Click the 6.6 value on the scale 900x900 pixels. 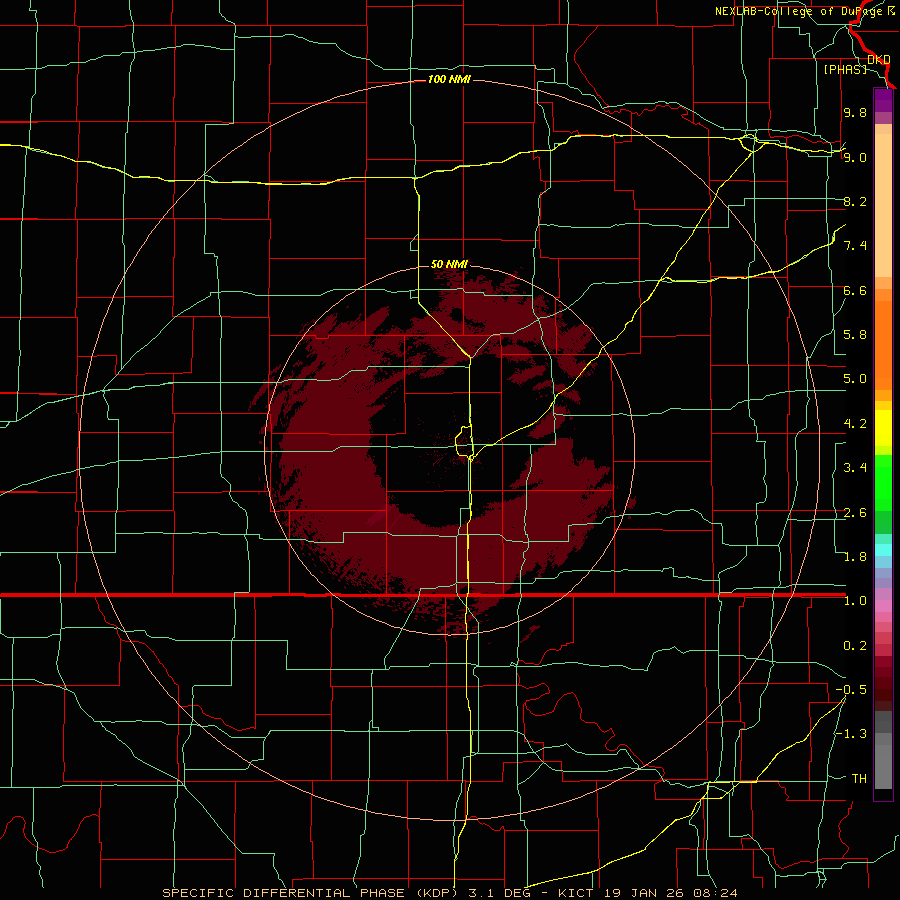coord(855,290)
